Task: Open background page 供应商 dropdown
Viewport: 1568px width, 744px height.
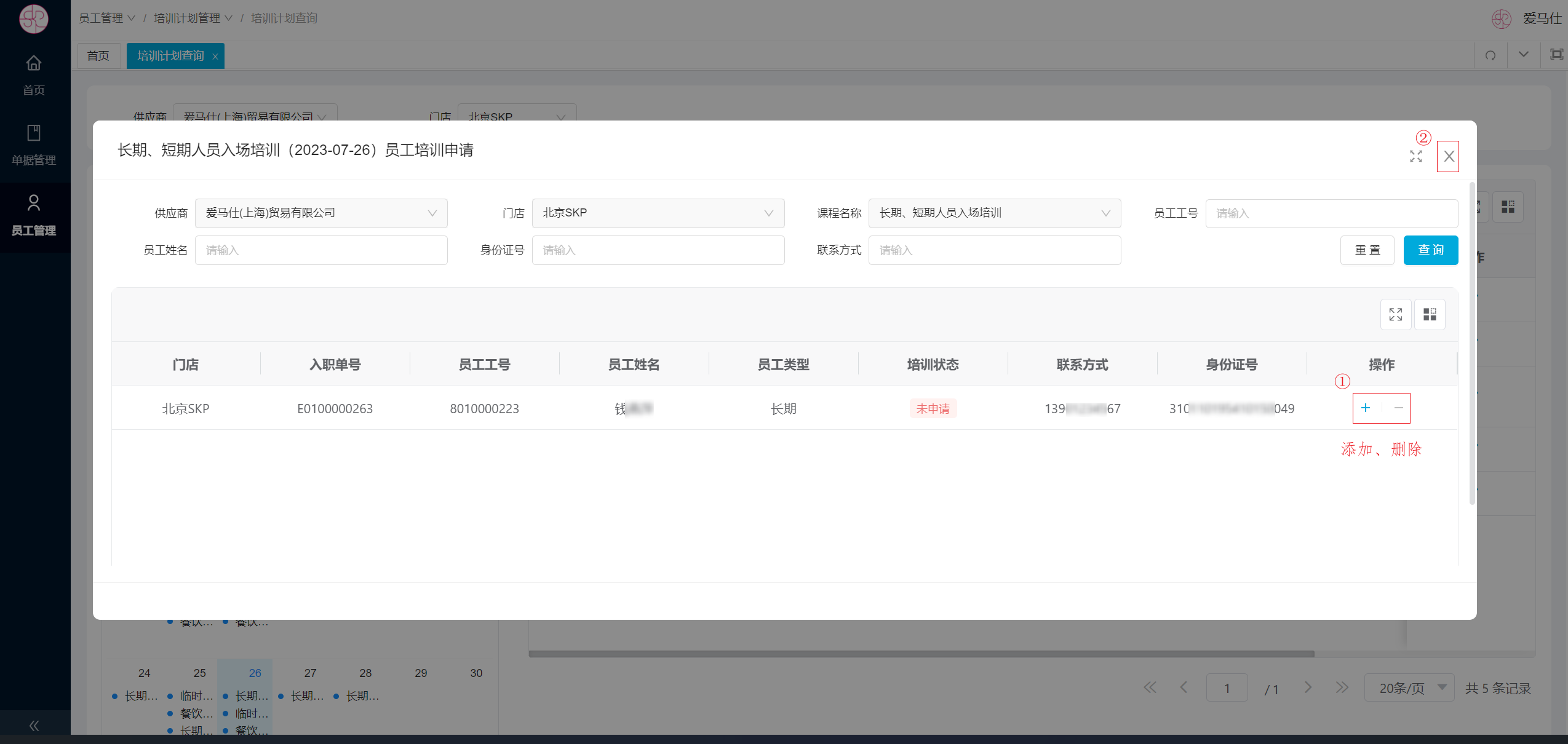Action: pos(255,114)
